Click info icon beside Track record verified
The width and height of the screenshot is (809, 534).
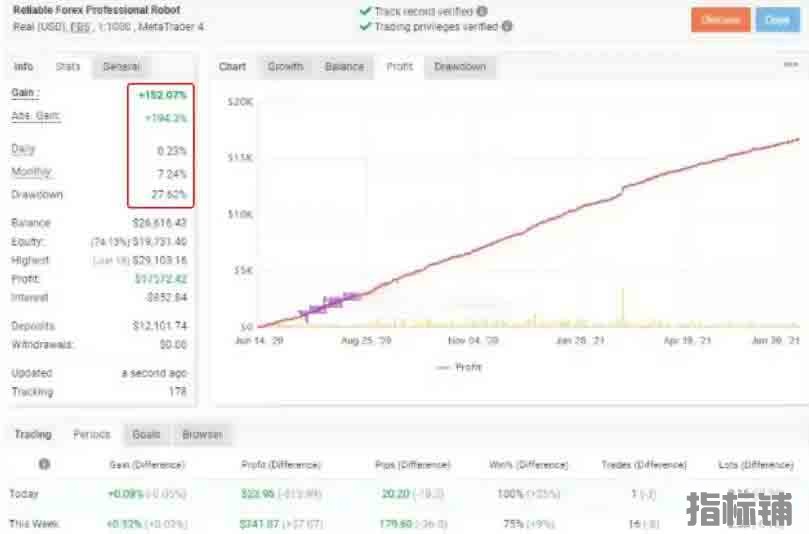coord(481,11)
